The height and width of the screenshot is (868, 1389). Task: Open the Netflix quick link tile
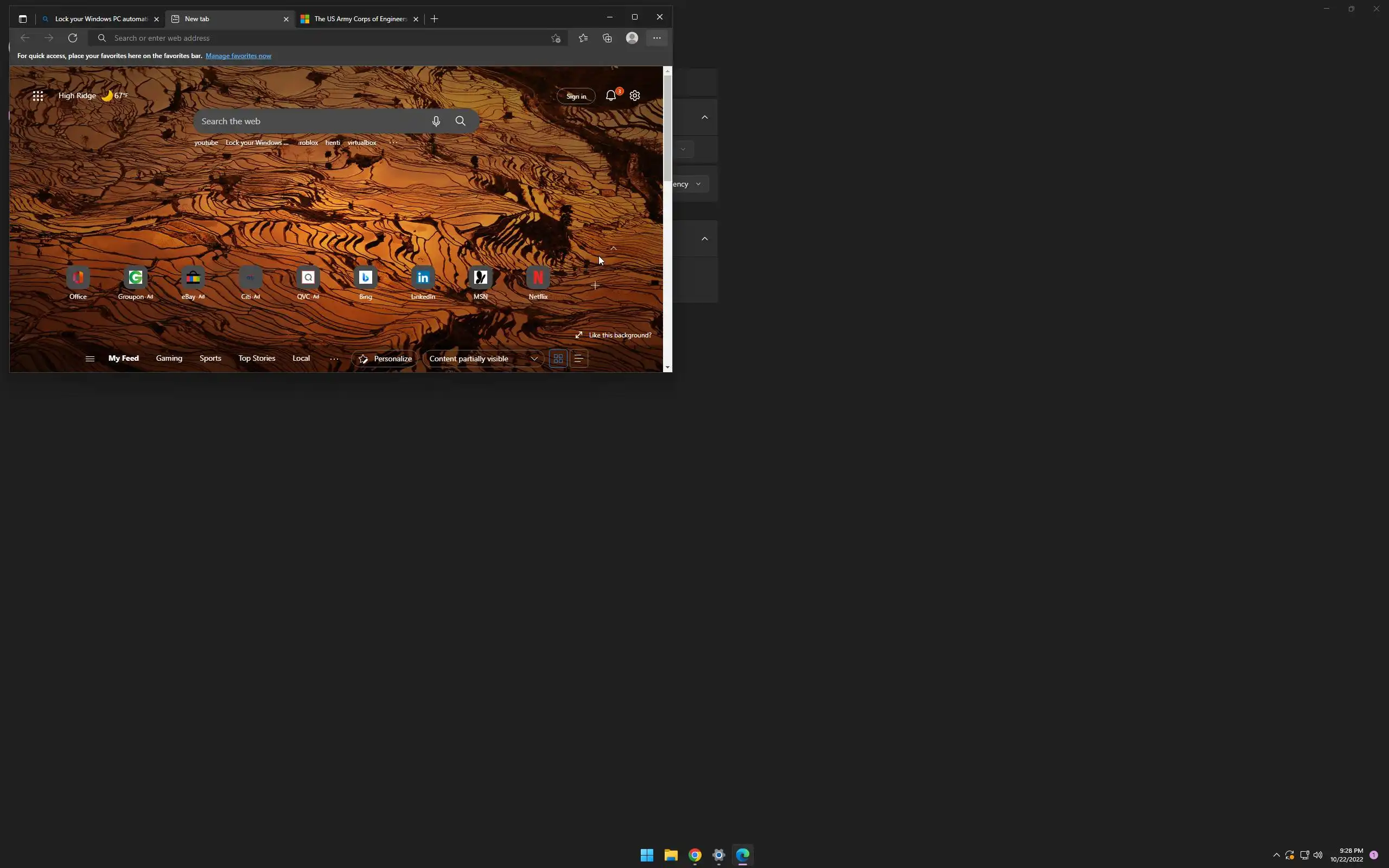538,278
